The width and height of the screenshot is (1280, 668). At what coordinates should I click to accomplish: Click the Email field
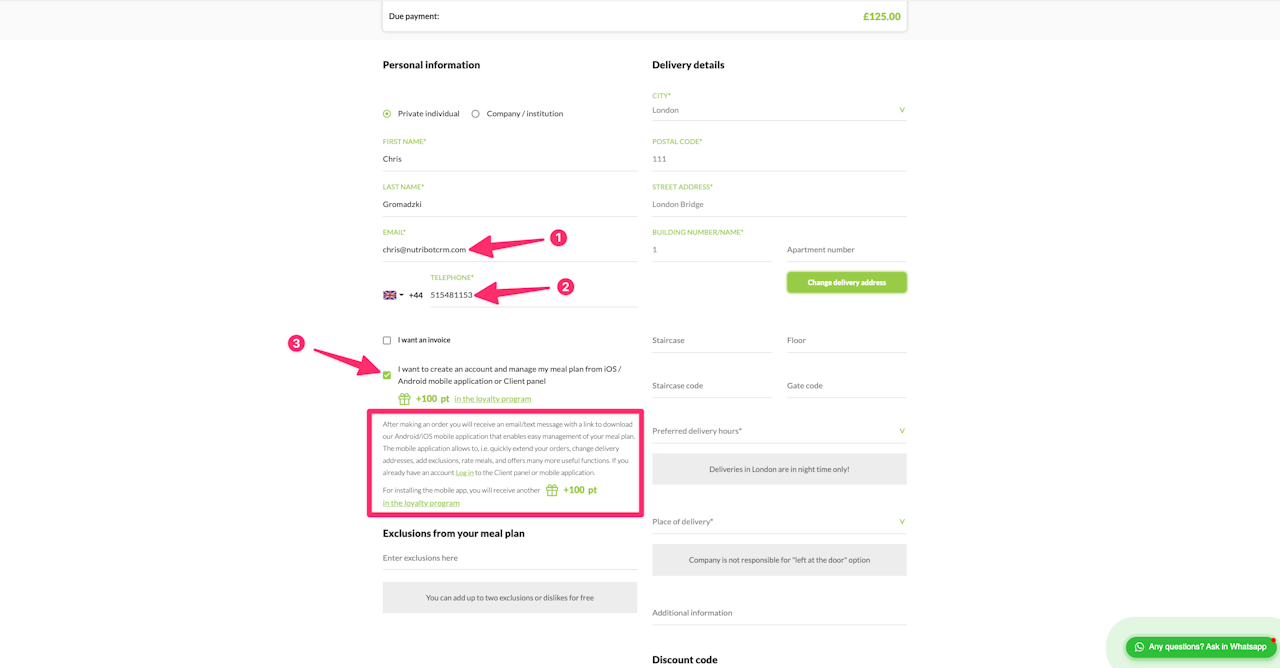tap(509, 250)
